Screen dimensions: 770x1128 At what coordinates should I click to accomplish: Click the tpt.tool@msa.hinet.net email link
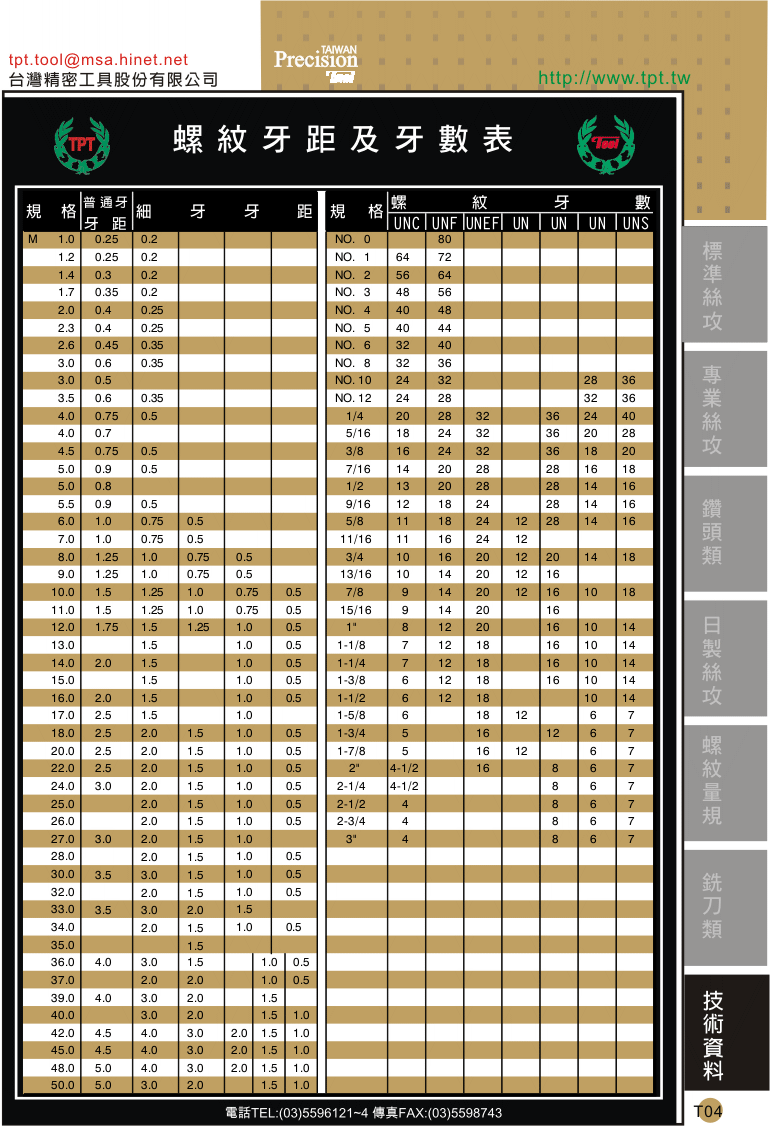(x=98, y=60)
